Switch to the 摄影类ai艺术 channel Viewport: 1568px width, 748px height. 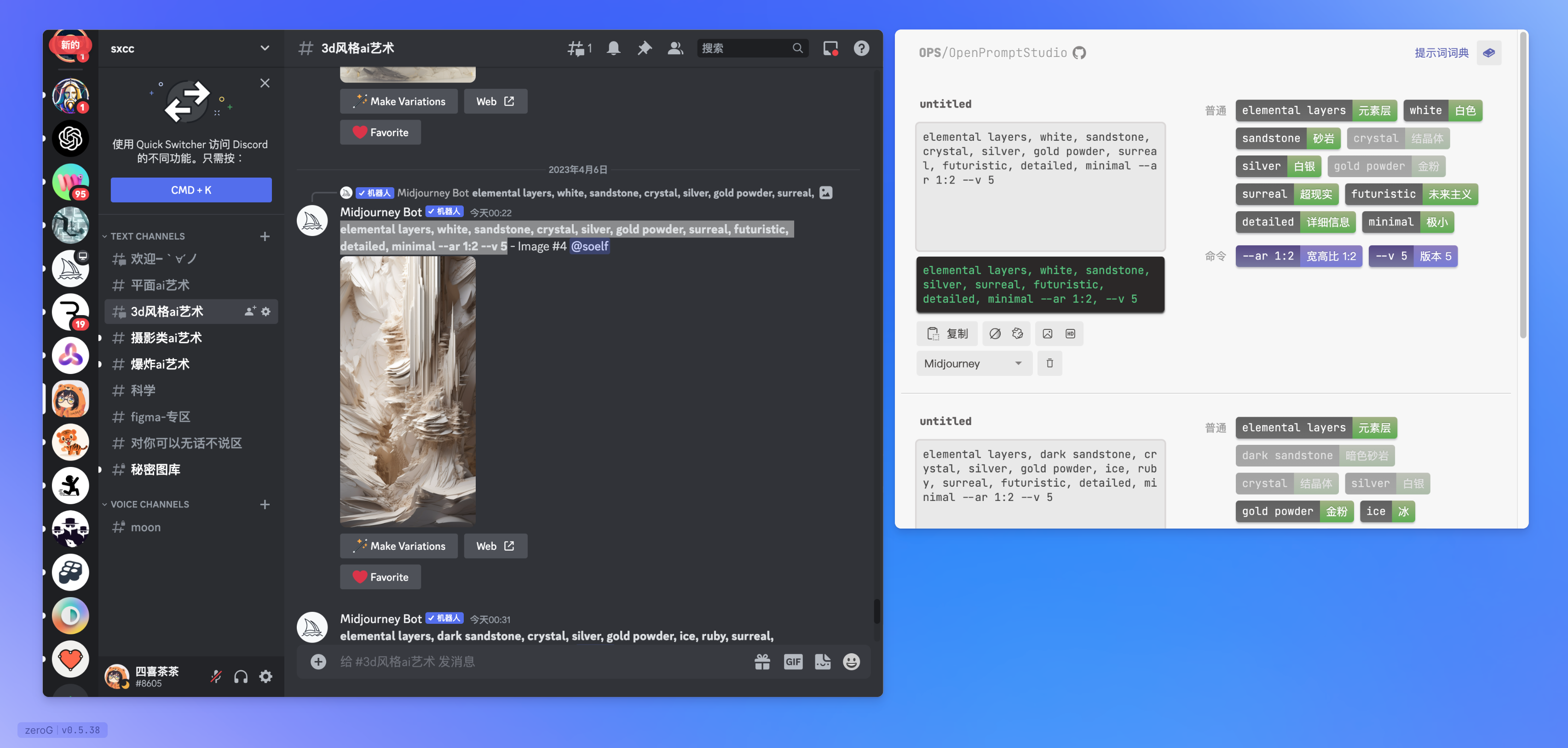click(x=166, y=338)
